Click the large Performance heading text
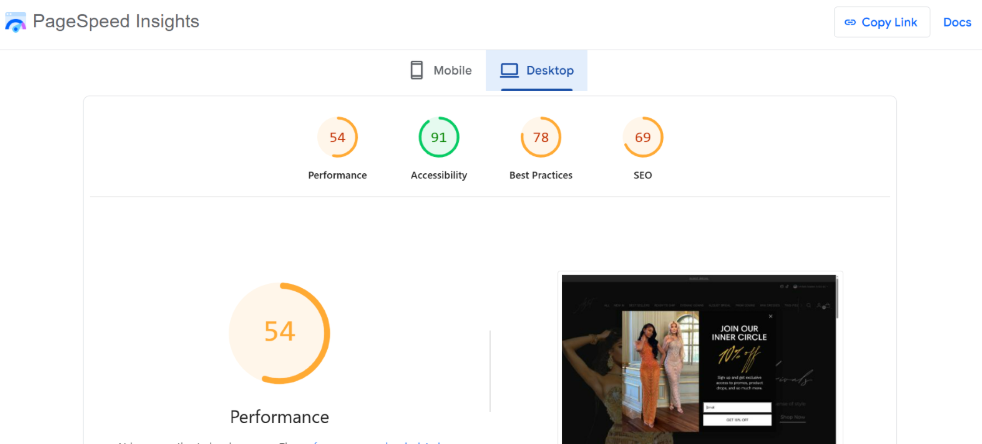The width and height of the screenshot is (982, 444). click(279, 417)
